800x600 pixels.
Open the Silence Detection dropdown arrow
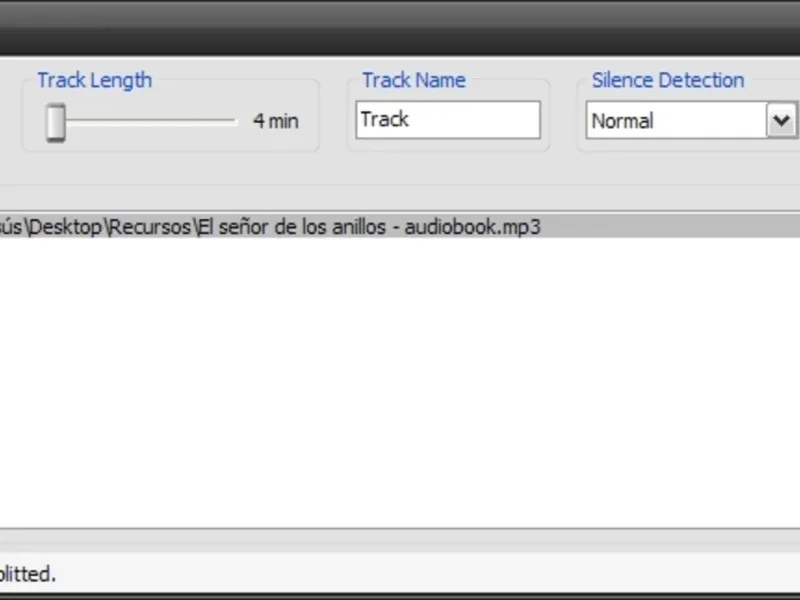tap(780, 121)
